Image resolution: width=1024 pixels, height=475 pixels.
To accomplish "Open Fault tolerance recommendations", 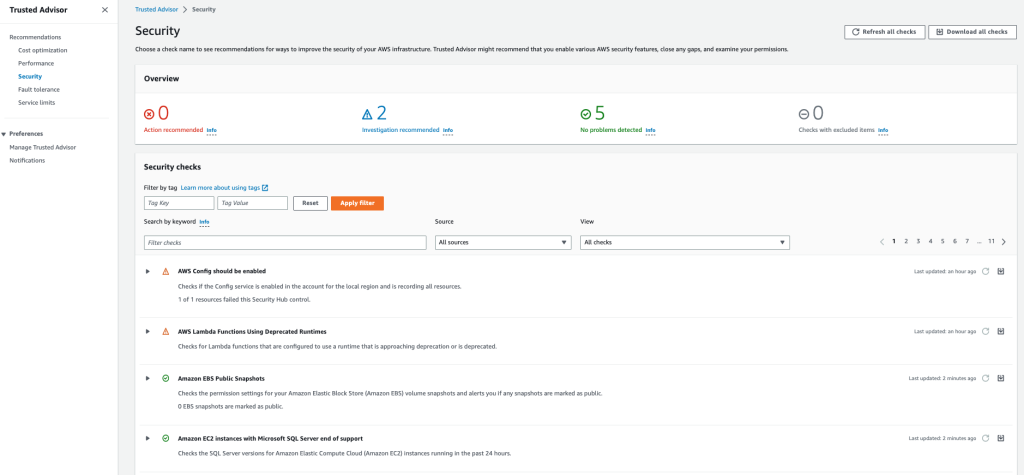I will [x=39, y=90].
